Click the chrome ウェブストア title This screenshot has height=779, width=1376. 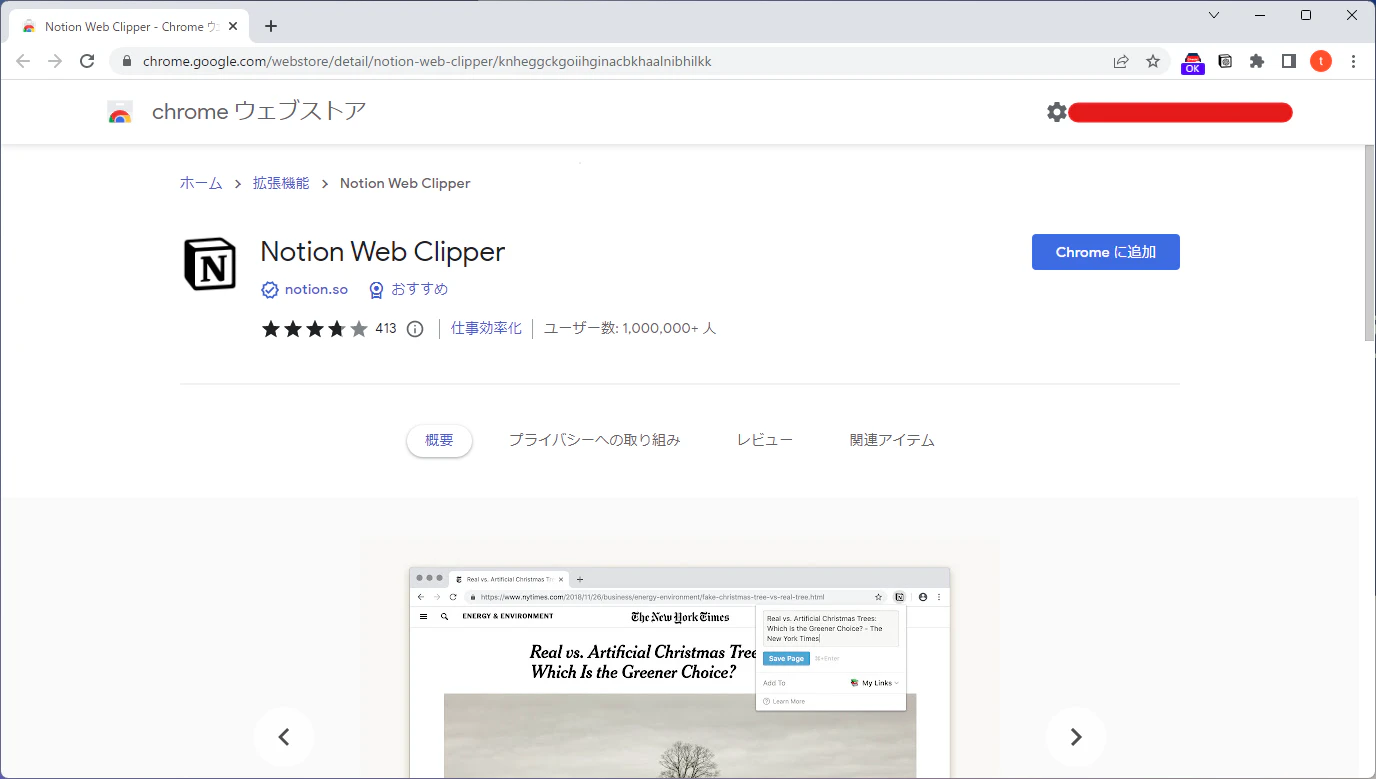pyautogui.click(x=259, y=112)
